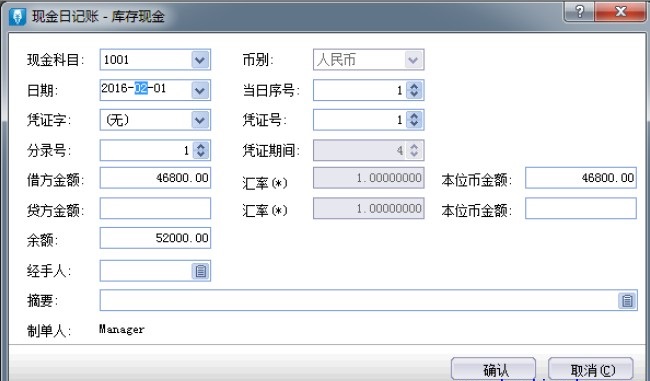The image size is (650, 381).
Task: Open the 摘要 lookup list icon
Action: (x=627, y=301)
